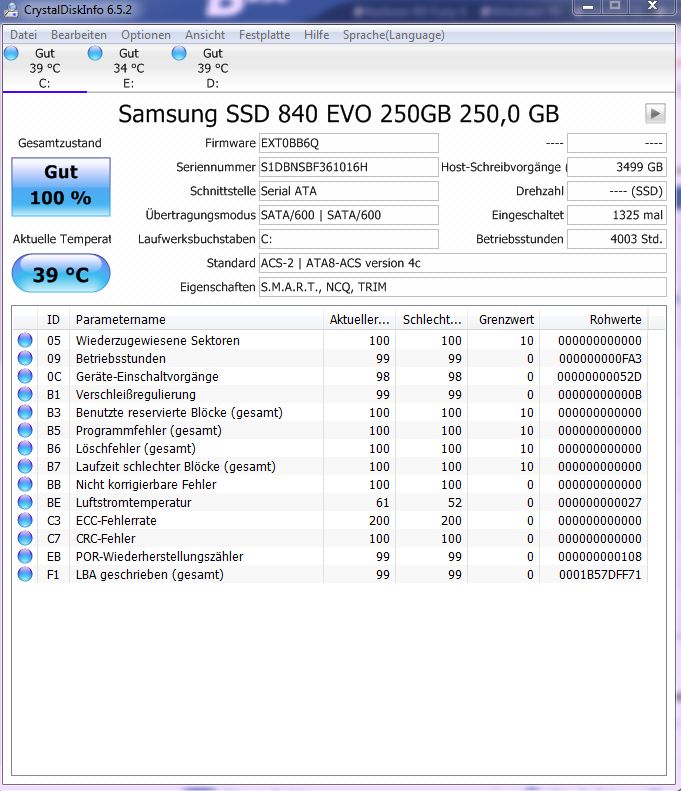This screenshot has height=791, width=681.
Task: Click the 39 °C temperature button
Action: 61,274
